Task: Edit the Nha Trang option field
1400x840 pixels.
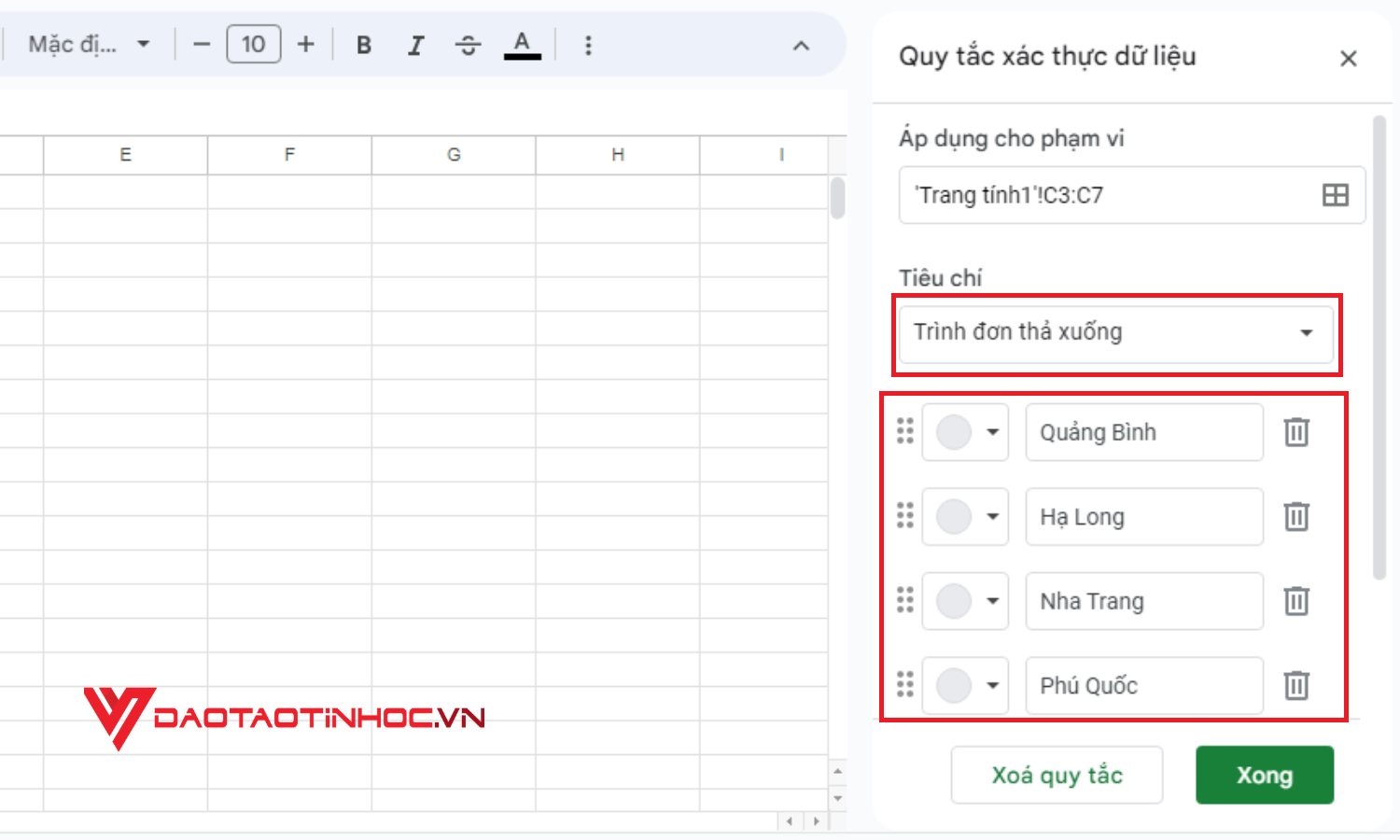Action: tap(1144, 601)
